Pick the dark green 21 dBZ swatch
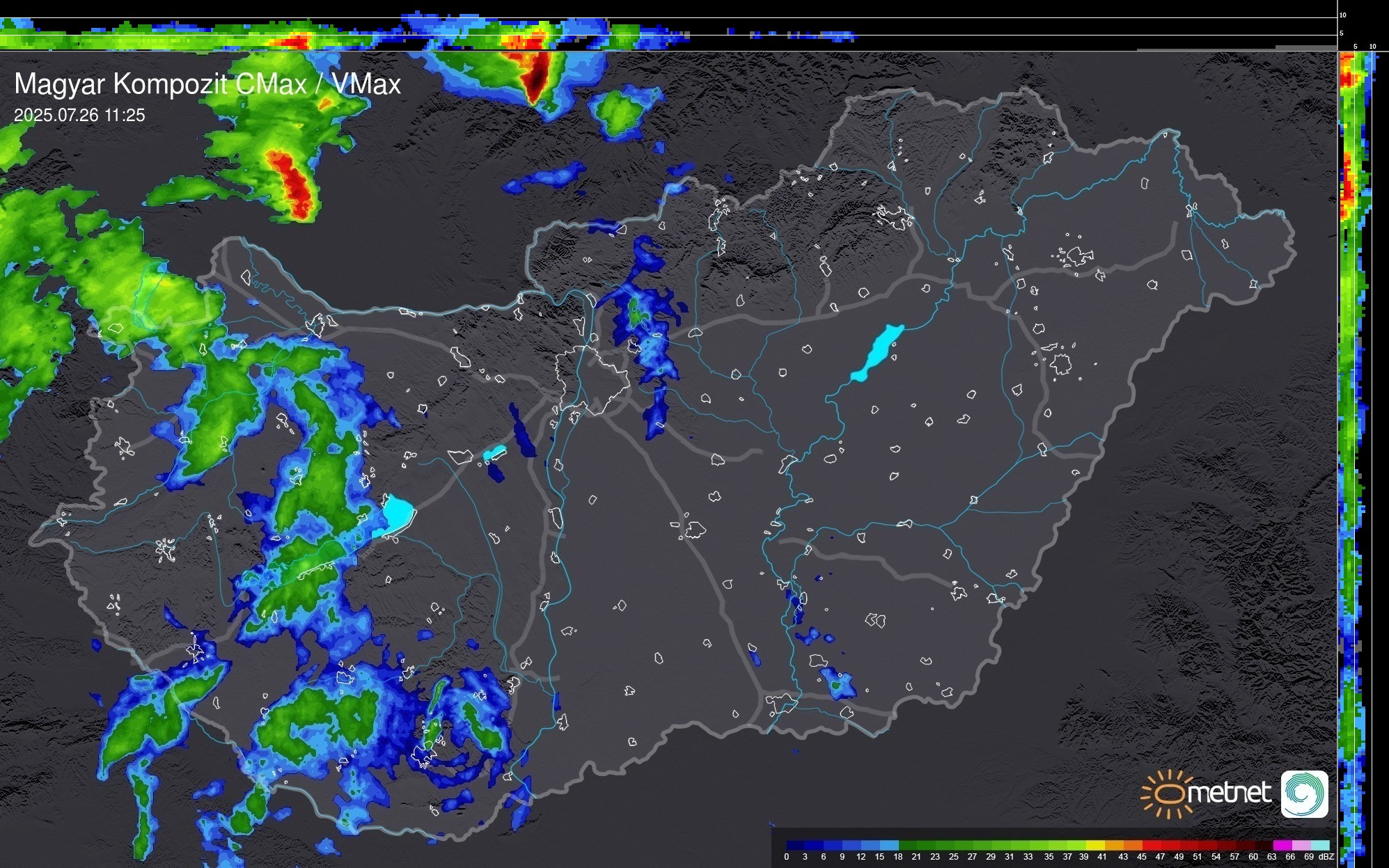The width and height of the screenshot is (1389, 868). [926, 846]
